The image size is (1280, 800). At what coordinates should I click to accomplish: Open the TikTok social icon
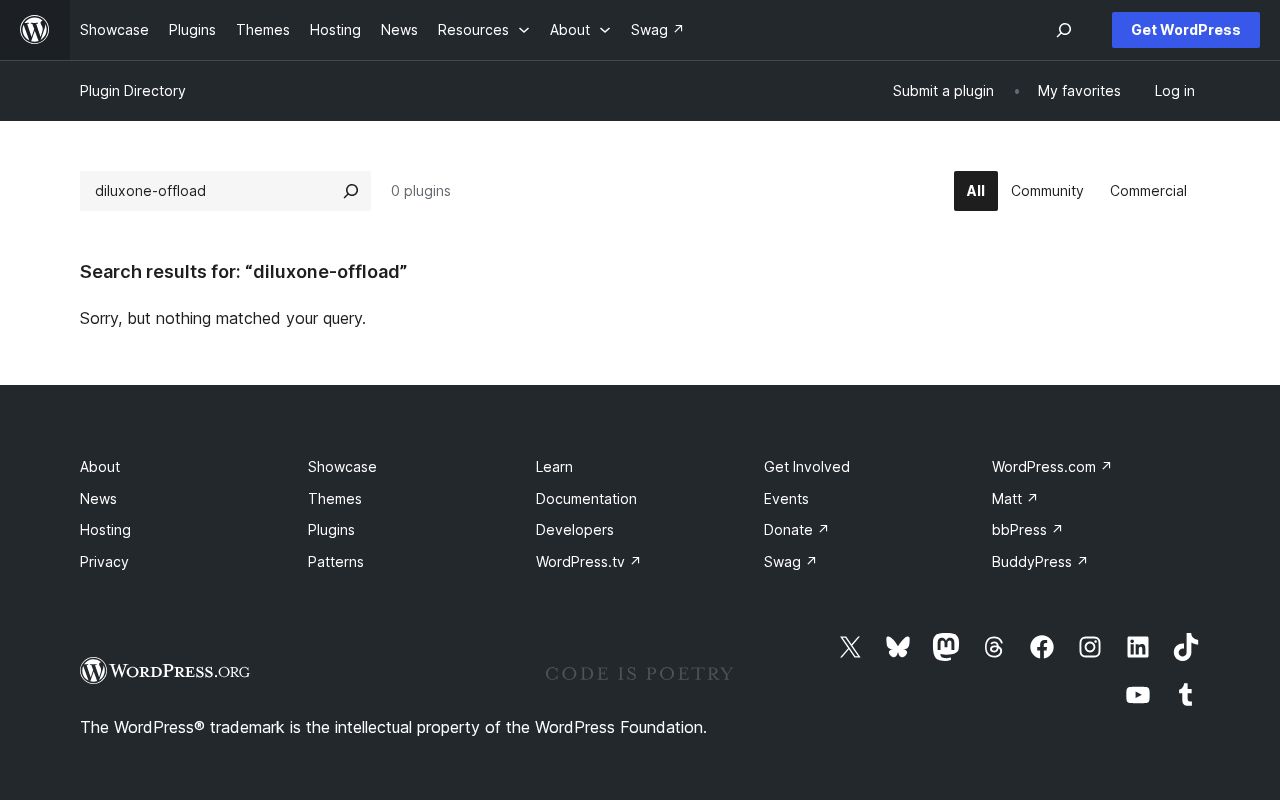(x=1186, y=647)
